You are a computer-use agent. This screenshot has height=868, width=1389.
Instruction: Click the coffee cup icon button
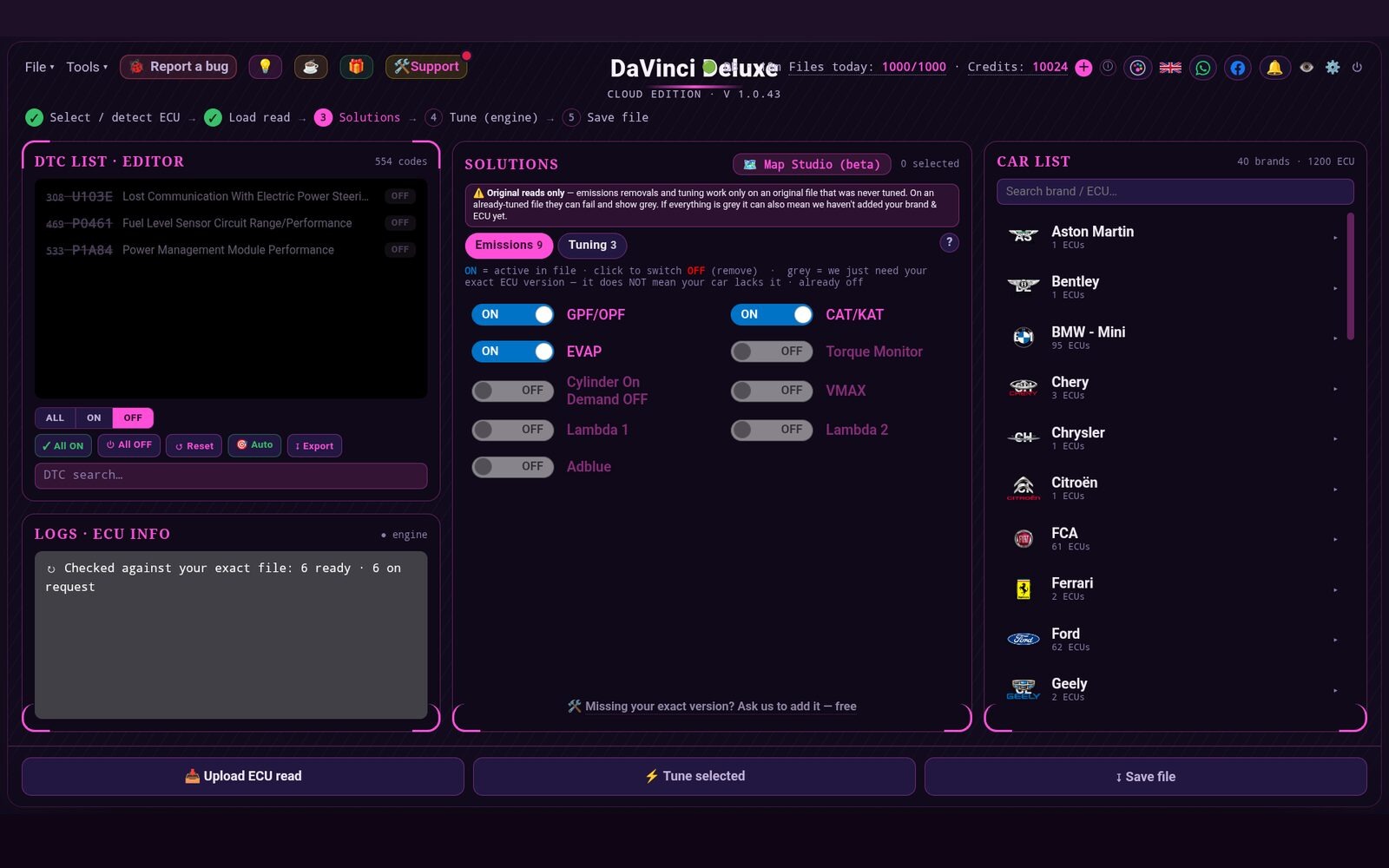pyautogui.click(x=311, y=67)
